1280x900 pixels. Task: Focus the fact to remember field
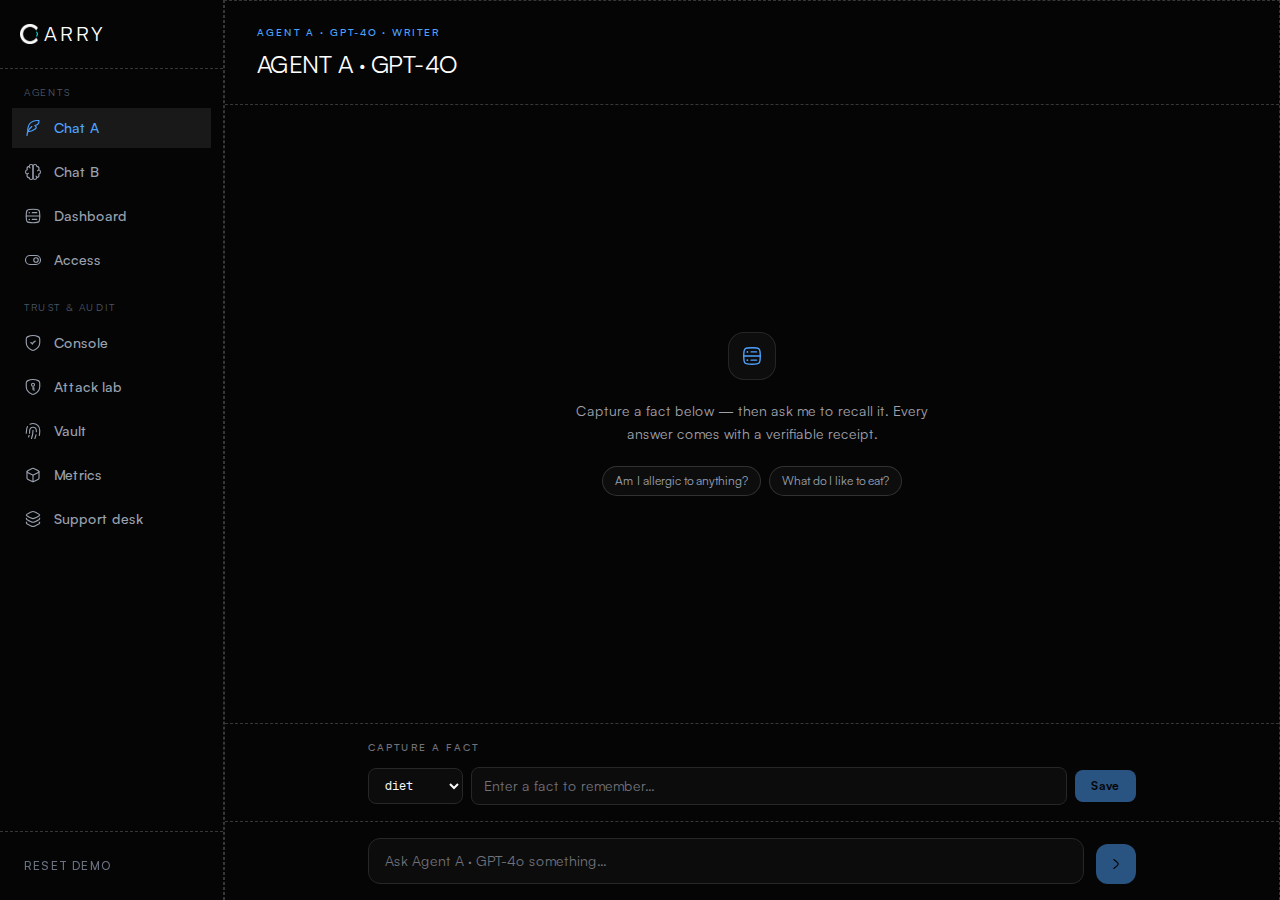769,786
